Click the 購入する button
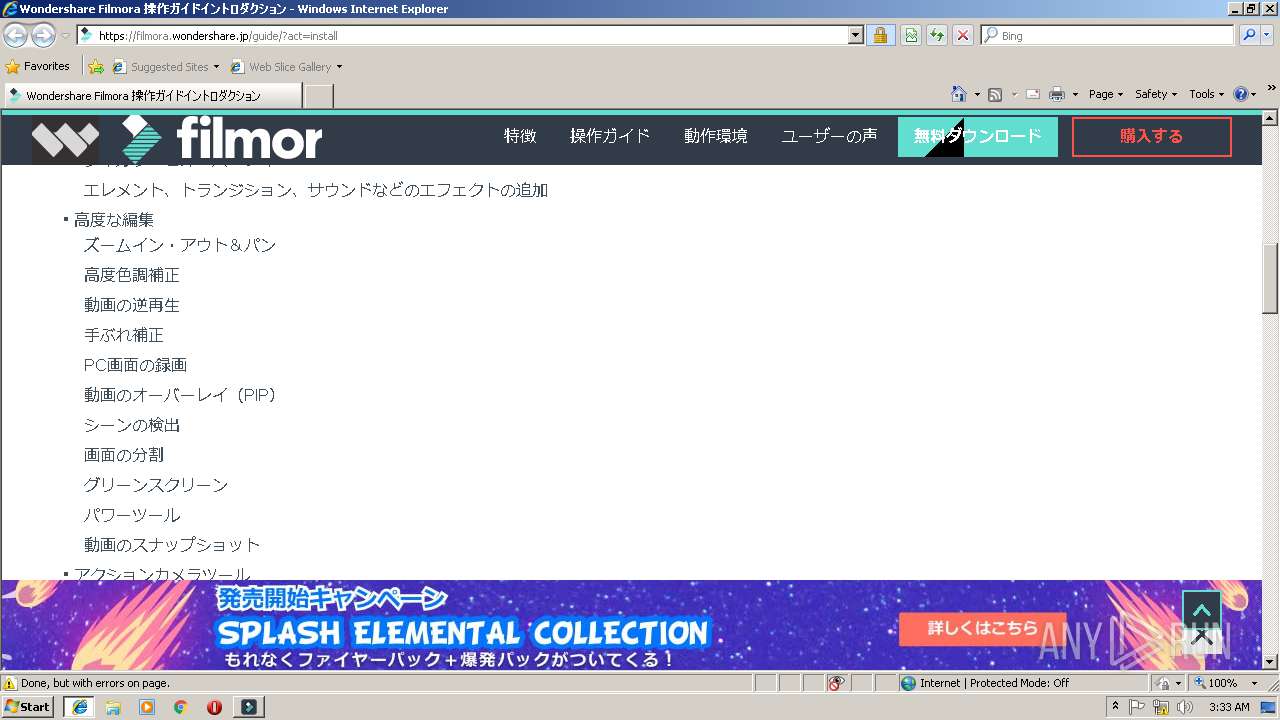The image size is (1280, 720). tap(1152, 137)
